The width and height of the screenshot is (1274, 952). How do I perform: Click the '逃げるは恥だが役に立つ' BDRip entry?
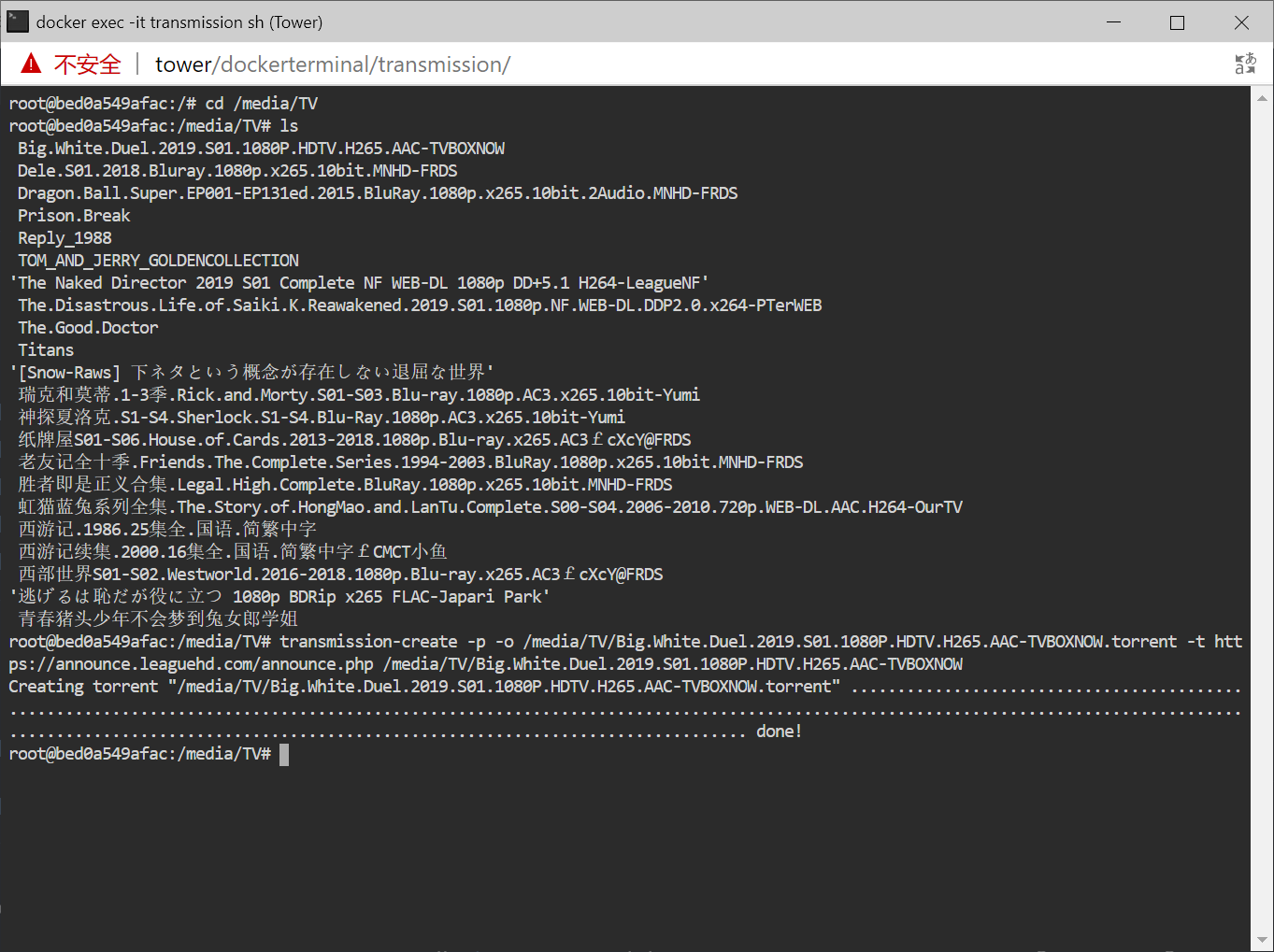[x=279, y=597]
